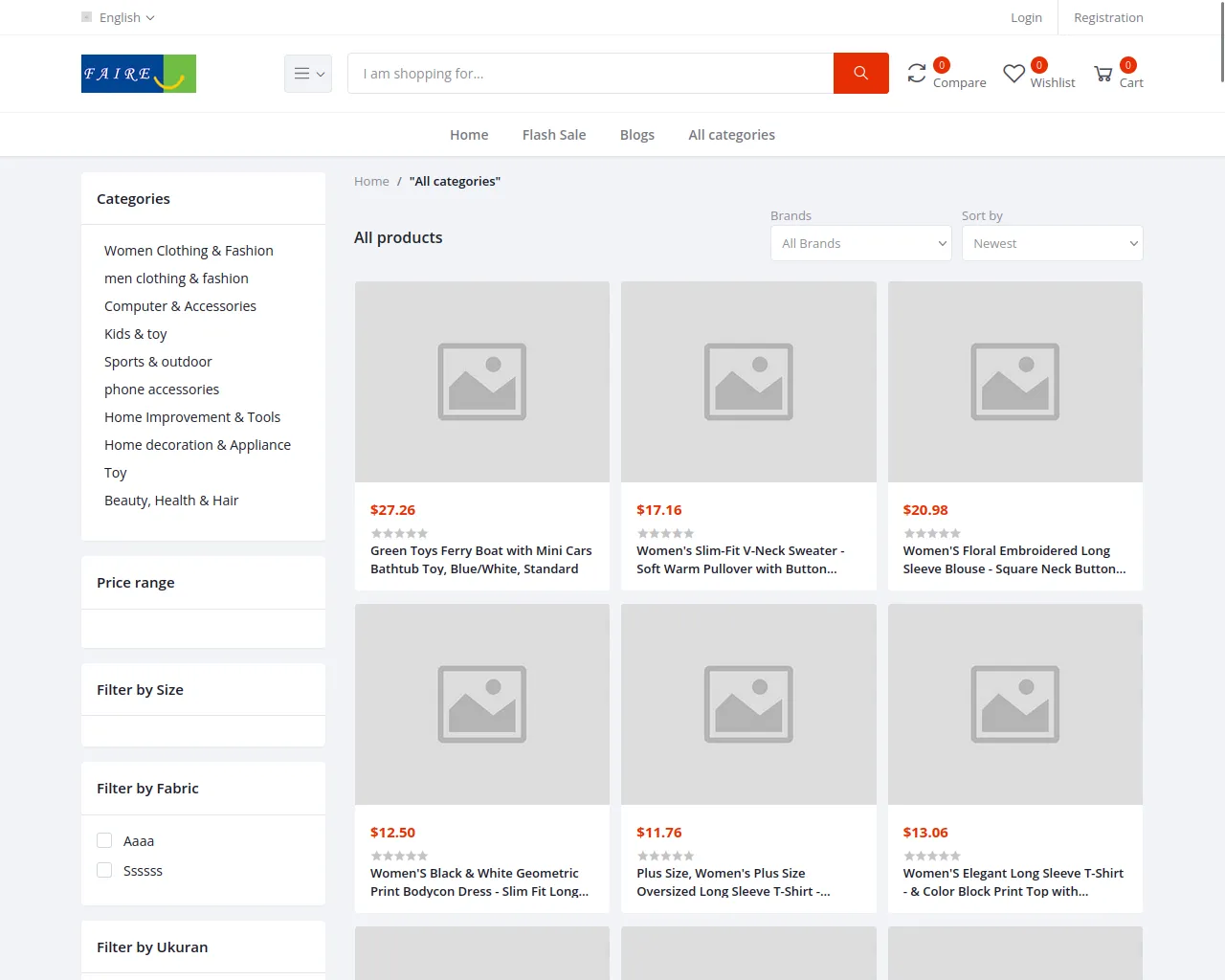The height and width of the screenshot is (980, 1225).
Task: Open the shopping Cart icon
Action: (x=1103, y=74)
